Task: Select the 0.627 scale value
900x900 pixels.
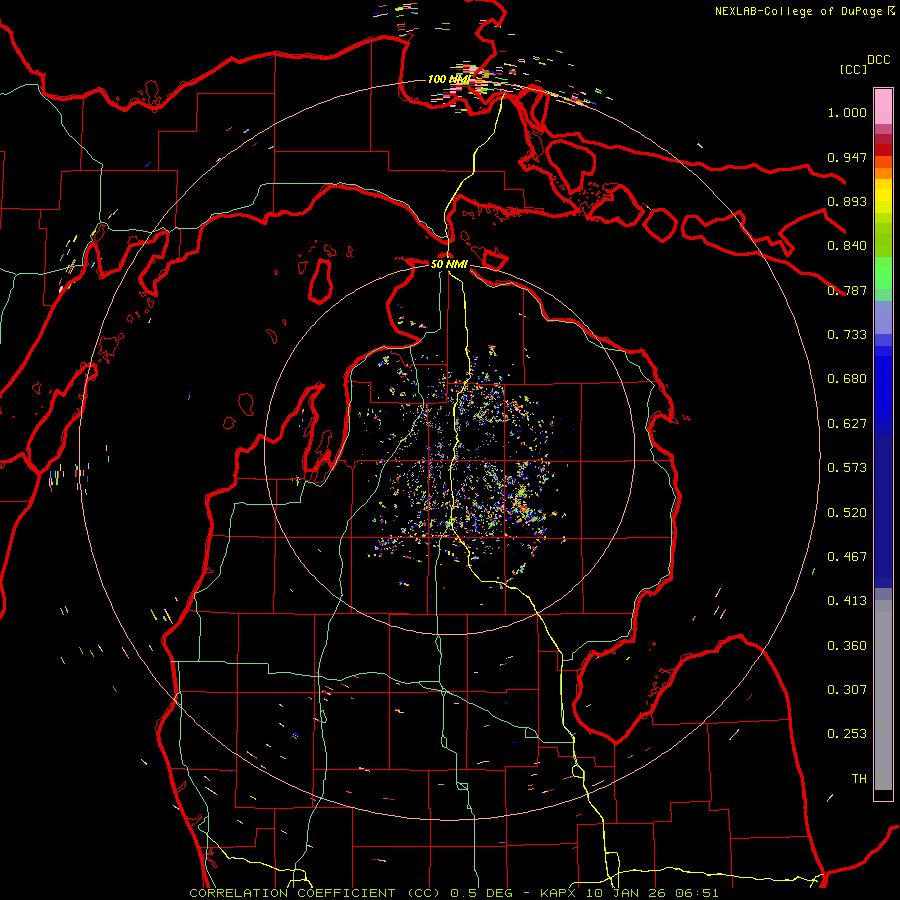Action: pos(847,424)
